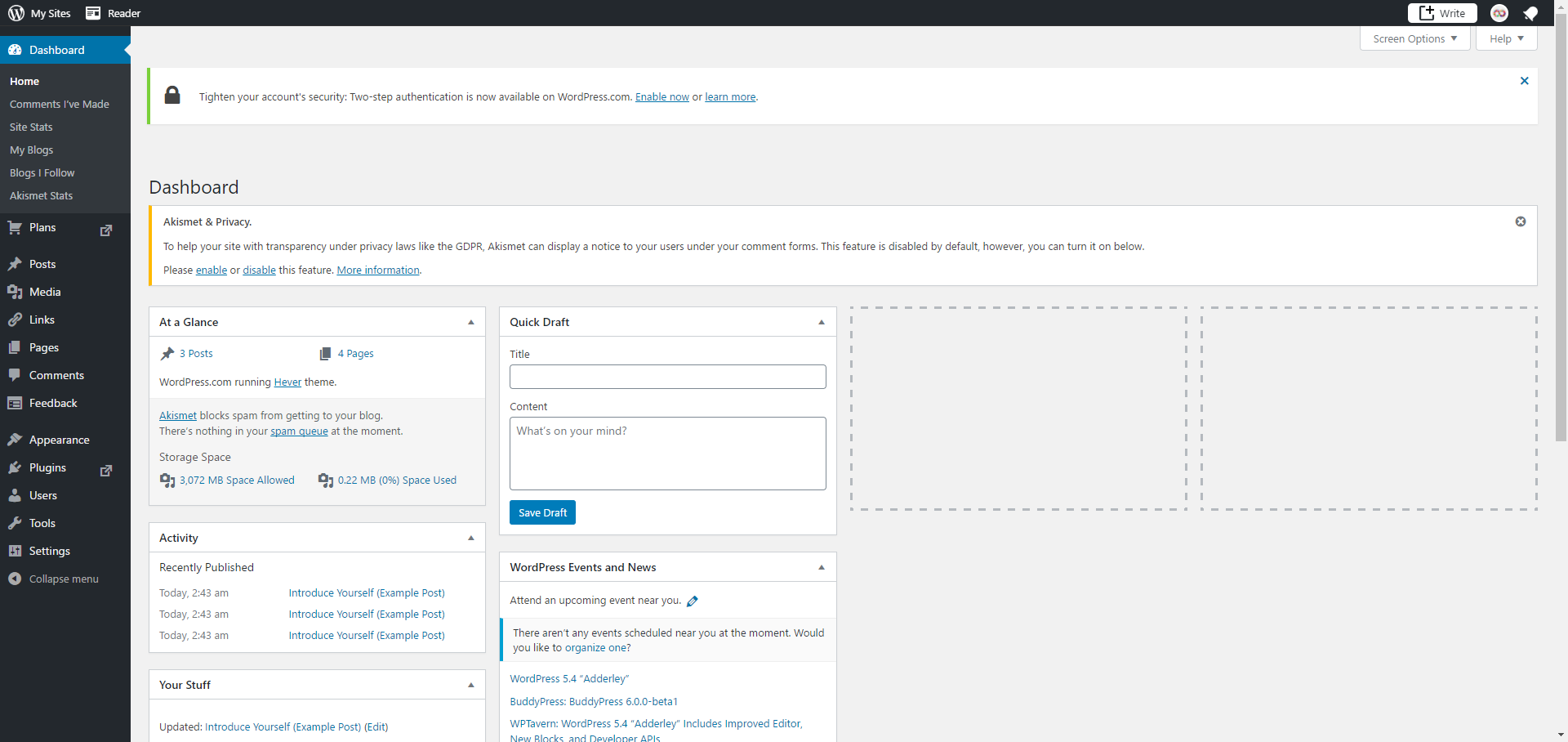Screen dimensions: 1568x742
Task: Click the Plugins plug icon in the sidebar
Action: pos(15,467)
